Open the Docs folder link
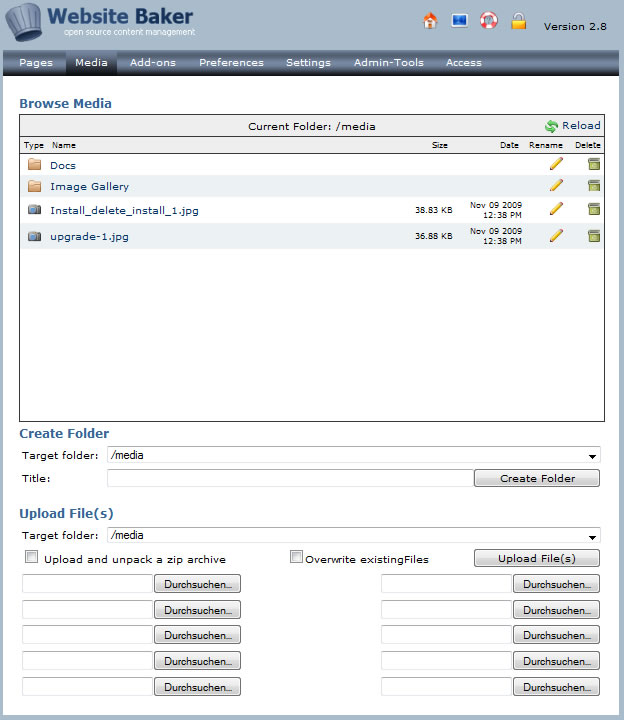 point(63,165)
